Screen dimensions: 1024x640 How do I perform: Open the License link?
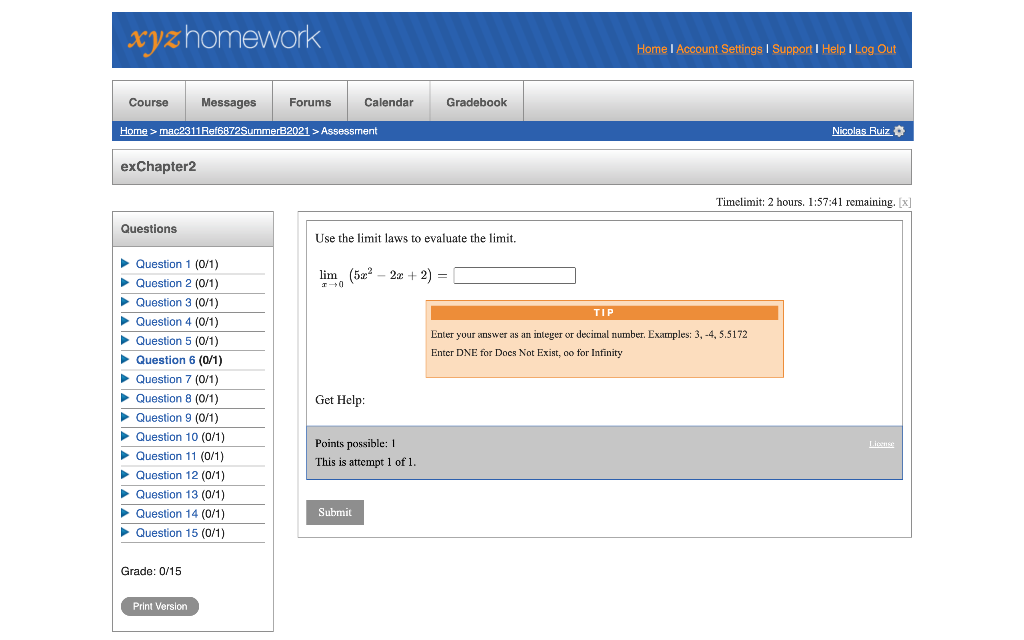coord(881,443)
